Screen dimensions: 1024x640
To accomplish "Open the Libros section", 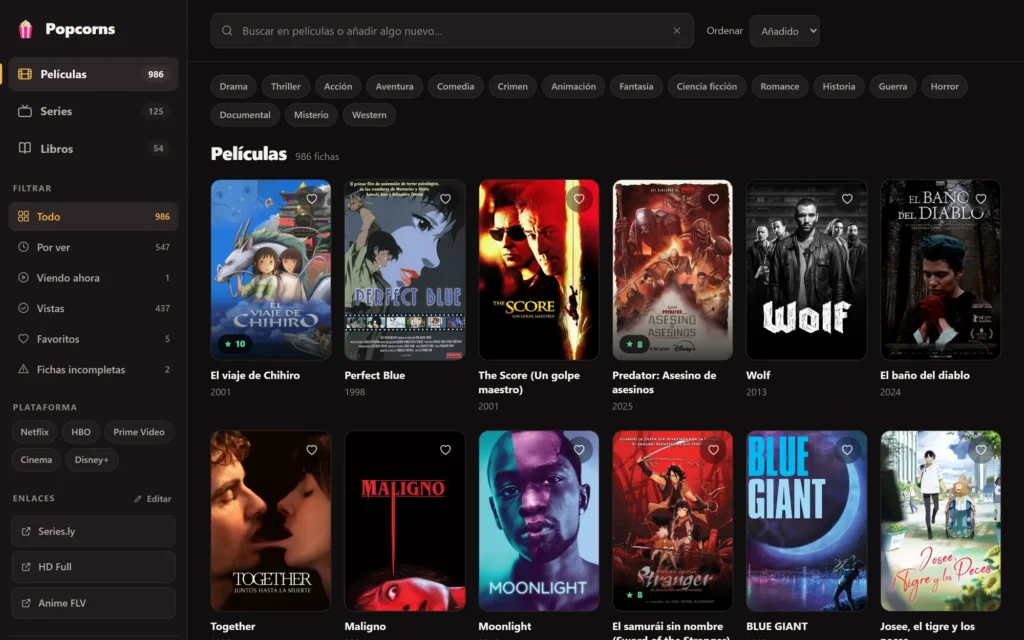I will pyautogui.click(x=93, y=148).
